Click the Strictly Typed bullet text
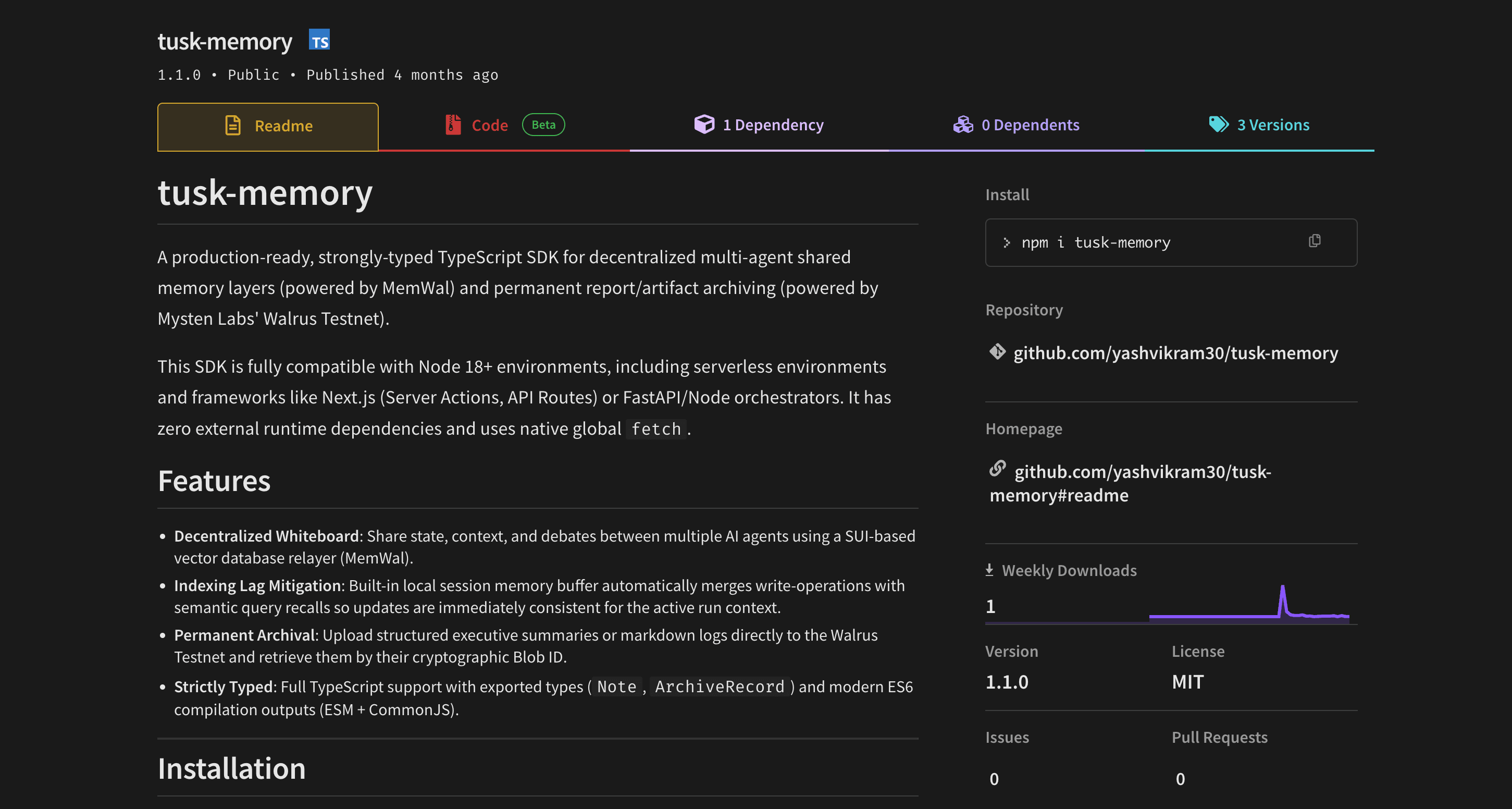Viewport: 1512px width, 809px height. [x=543, y=697]
